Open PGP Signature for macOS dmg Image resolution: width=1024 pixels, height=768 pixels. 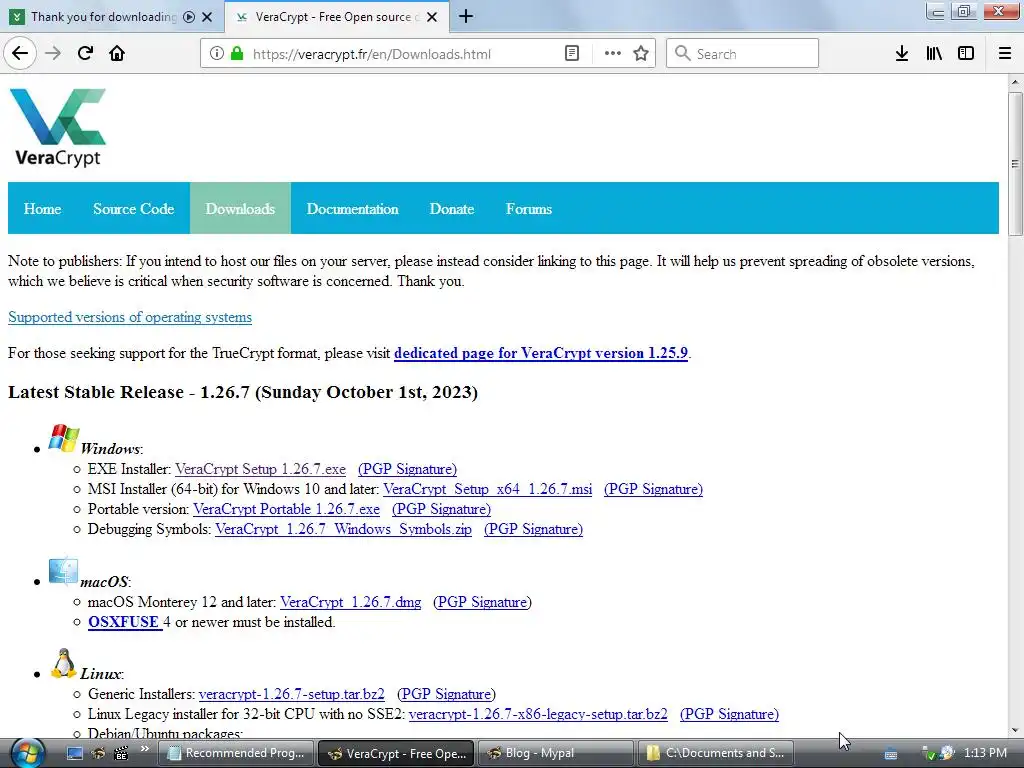[x=483, y=602]
